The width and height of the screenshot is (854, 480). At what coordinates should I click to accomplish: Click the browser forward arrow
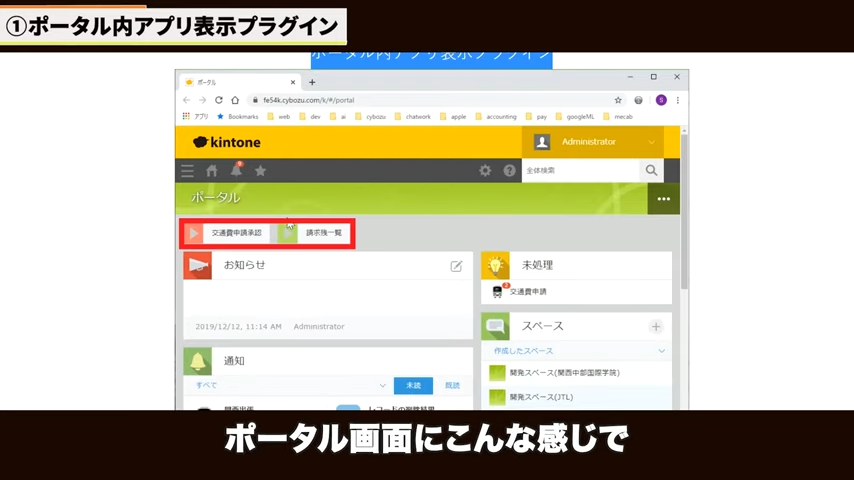click(x=203, y=100)
